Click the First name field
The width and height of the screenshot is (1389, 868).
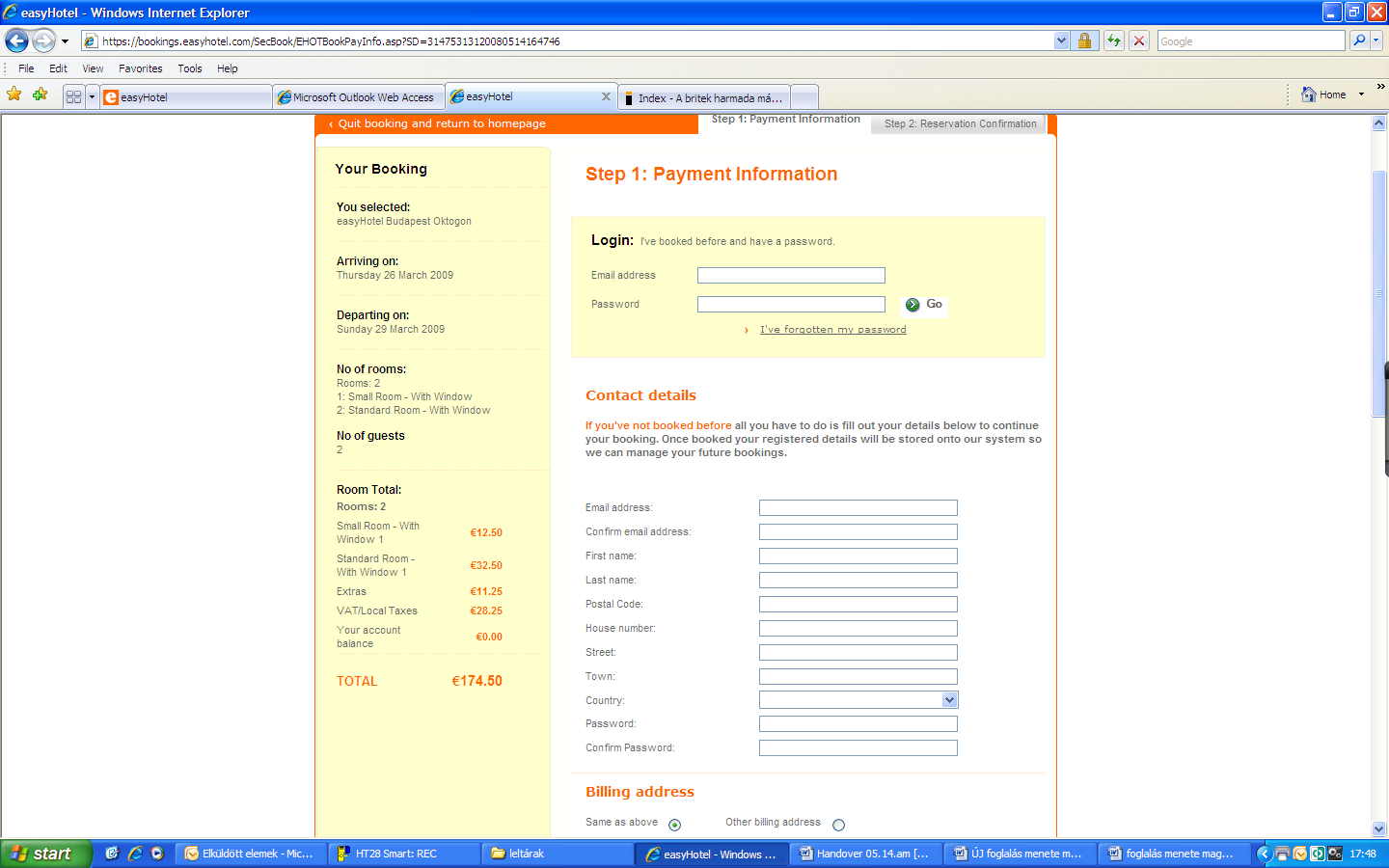pos(858,556)
